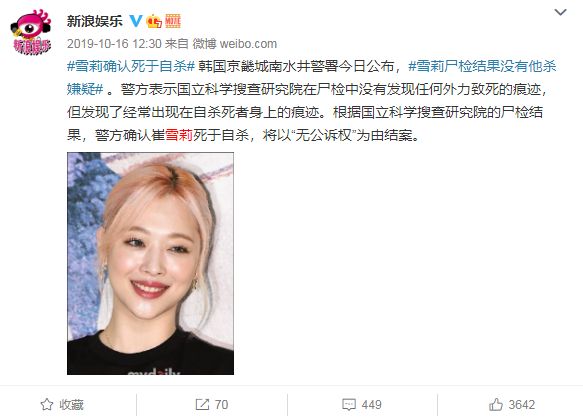Click the 新浪娱乐 username link

[x=95, y=21]
